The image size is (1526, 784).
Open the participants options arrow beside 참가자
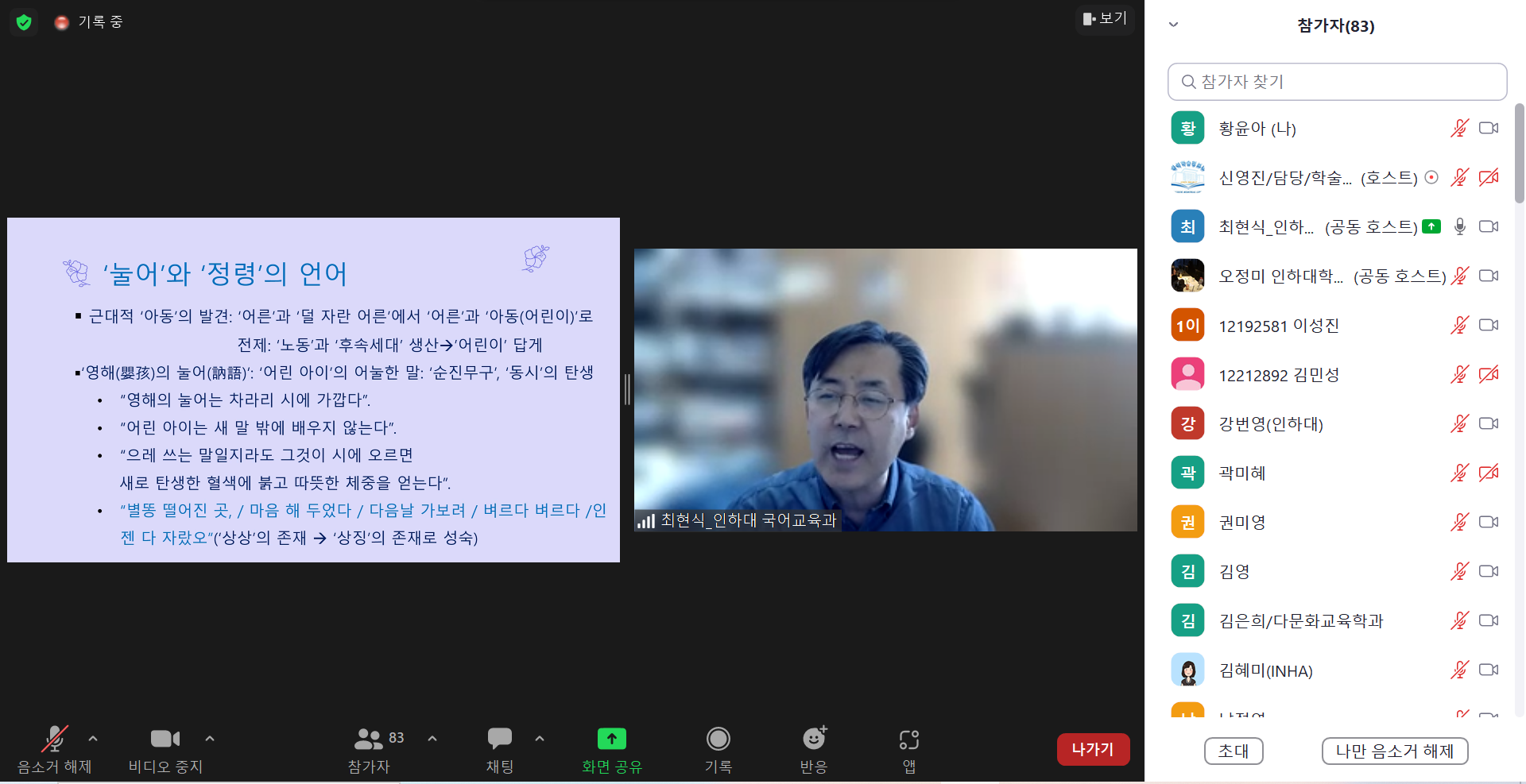point(432,739)
